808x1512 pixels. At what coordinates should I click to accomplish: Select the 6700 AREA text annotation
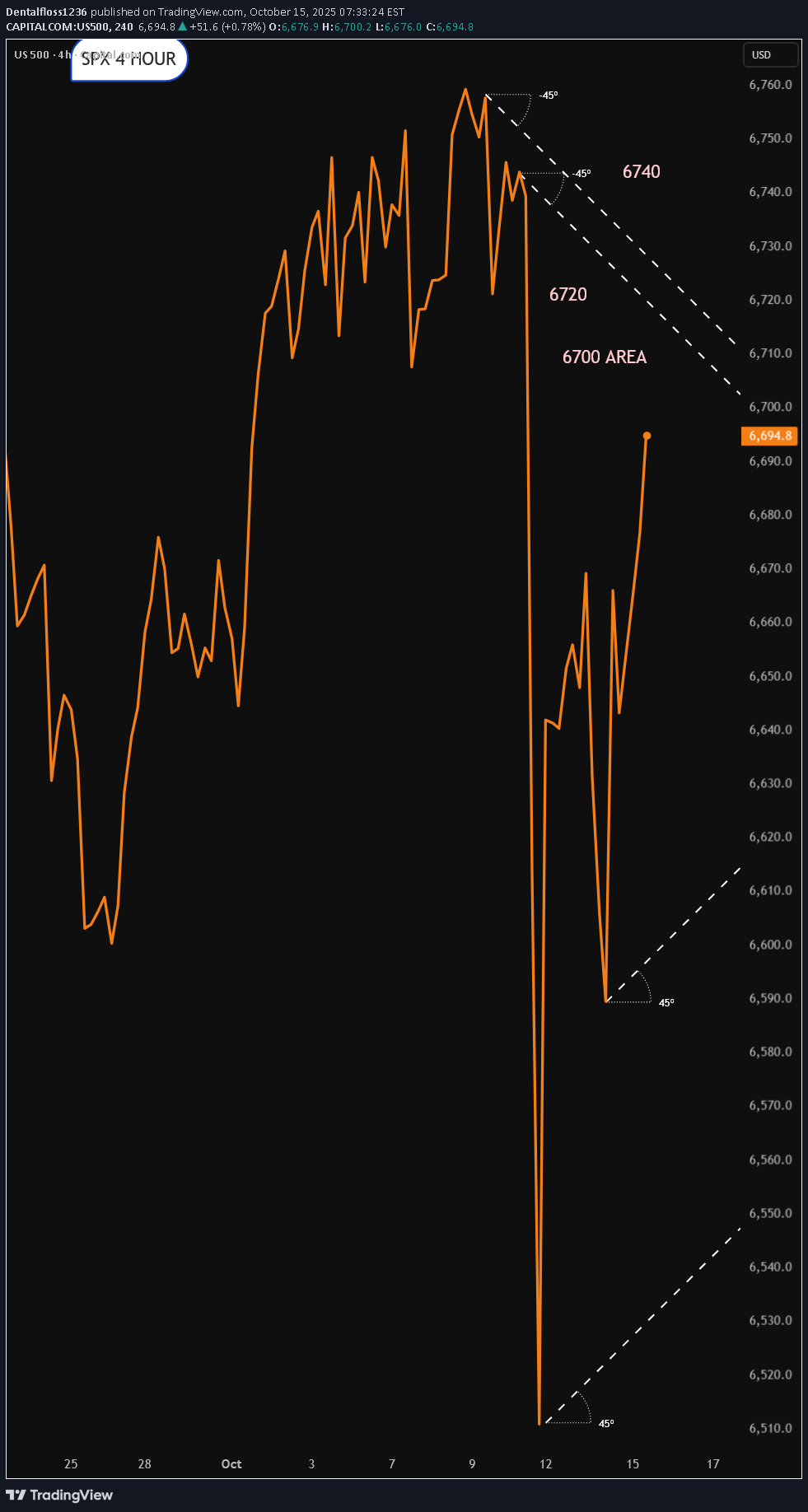point(605,357)
